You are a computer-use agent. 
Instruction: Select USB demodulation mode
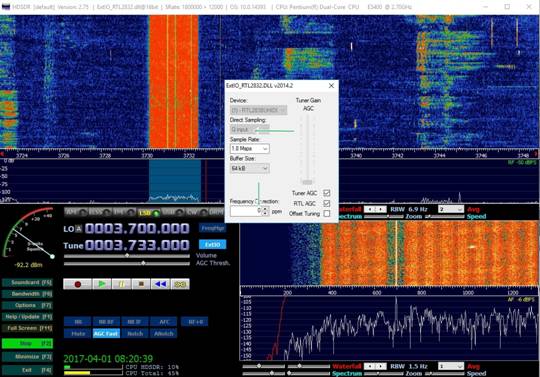point(173,212)
